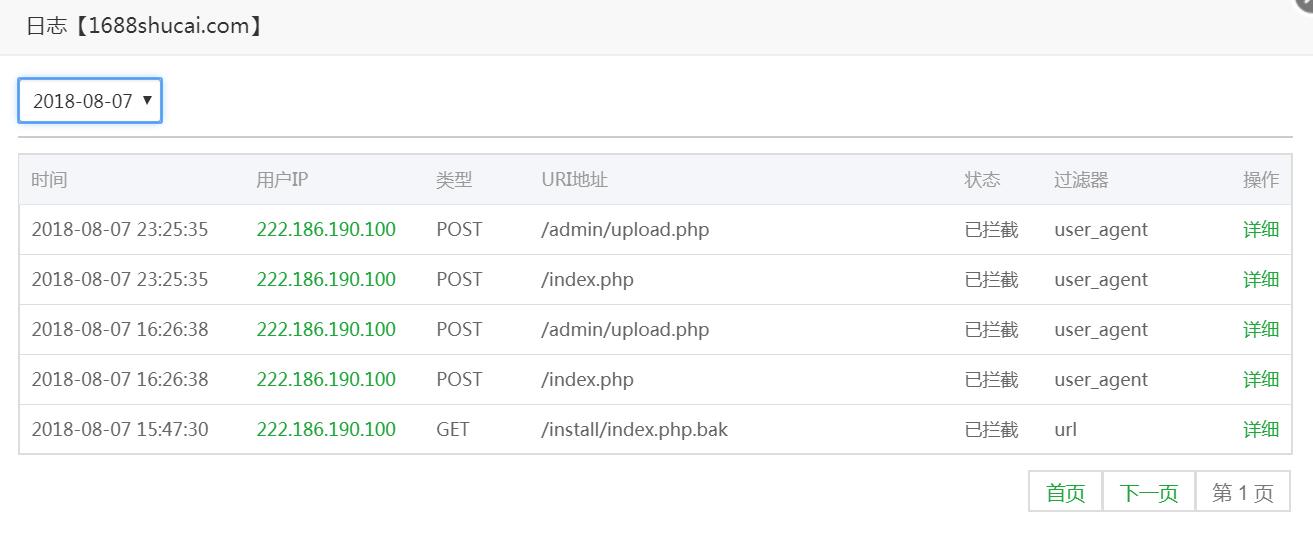Select IP address in 16:26:38 /index.php row
Screen dimensions: 1313x545
point(326,379)
